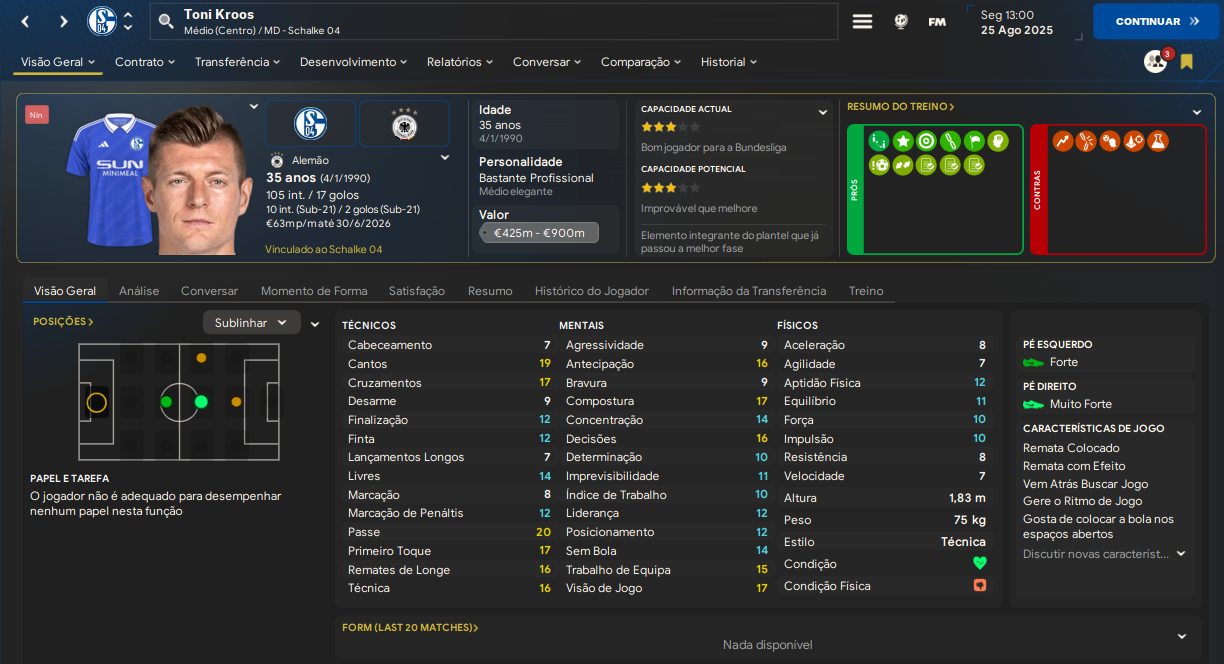Open the Transferência dropdown menu
The height and width of the screenshot is (664, 1224).
point(238,62)
